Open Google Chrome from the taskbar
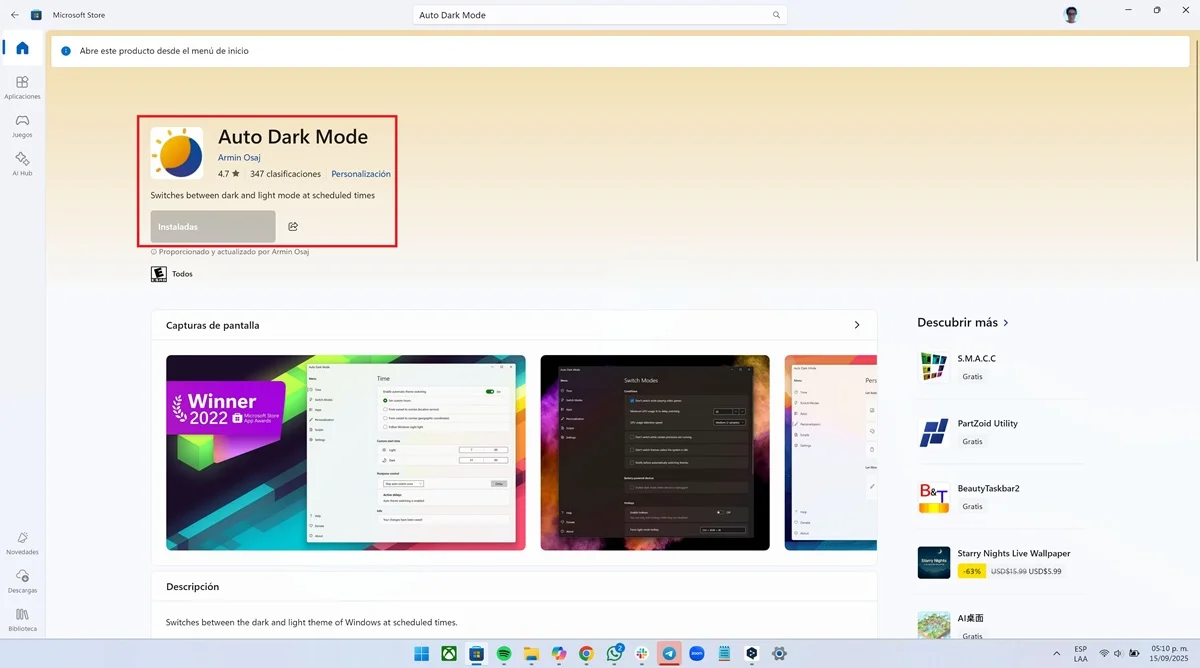 point(586,653)
